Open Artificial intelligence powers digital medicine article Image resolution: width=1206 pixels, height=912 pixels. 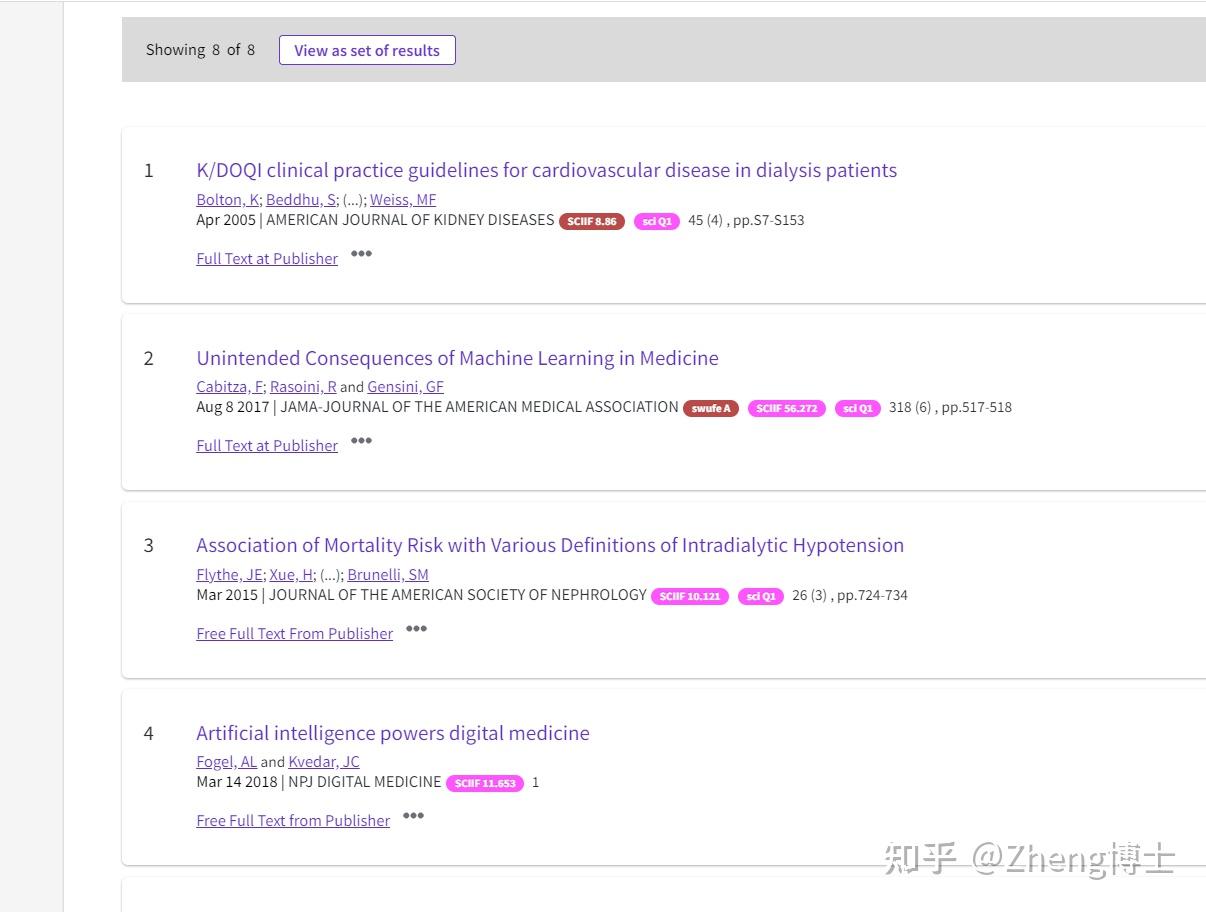coord(393,733)
